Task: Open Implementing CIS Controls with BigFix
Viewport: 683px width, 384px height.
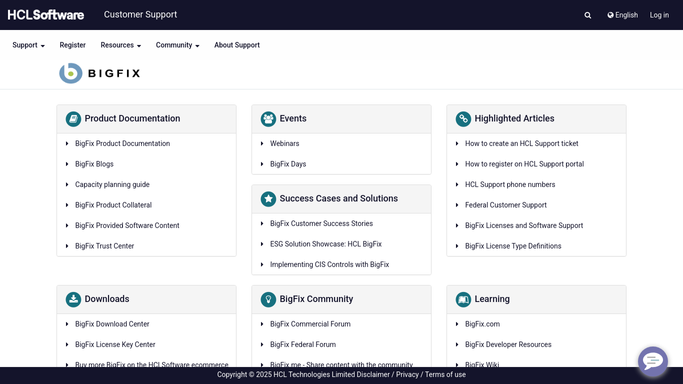Action: pyautogui.click(x=329, y=264)
